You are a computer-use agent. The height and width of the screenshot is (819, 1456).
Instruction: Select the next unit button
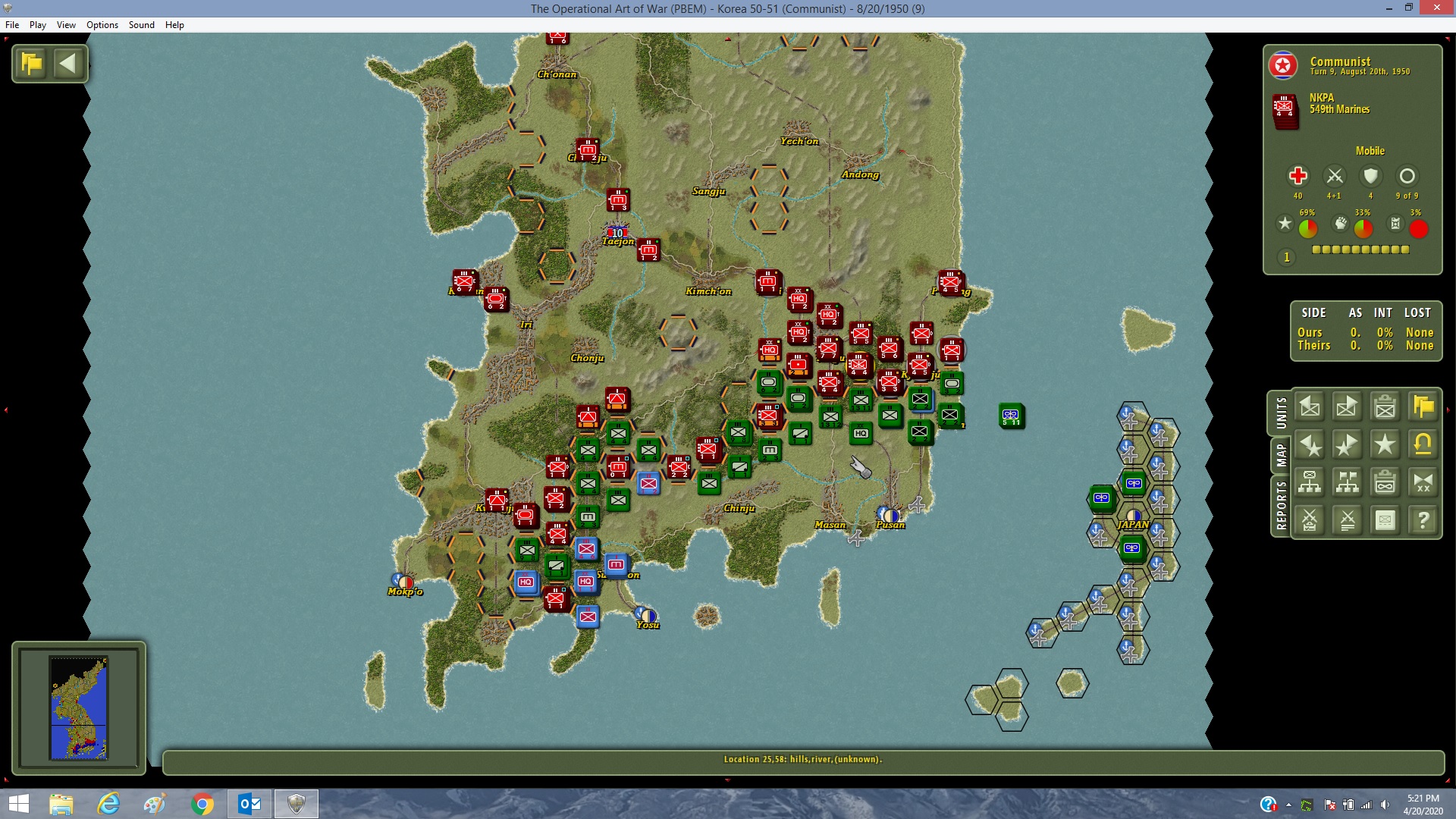1348,407
